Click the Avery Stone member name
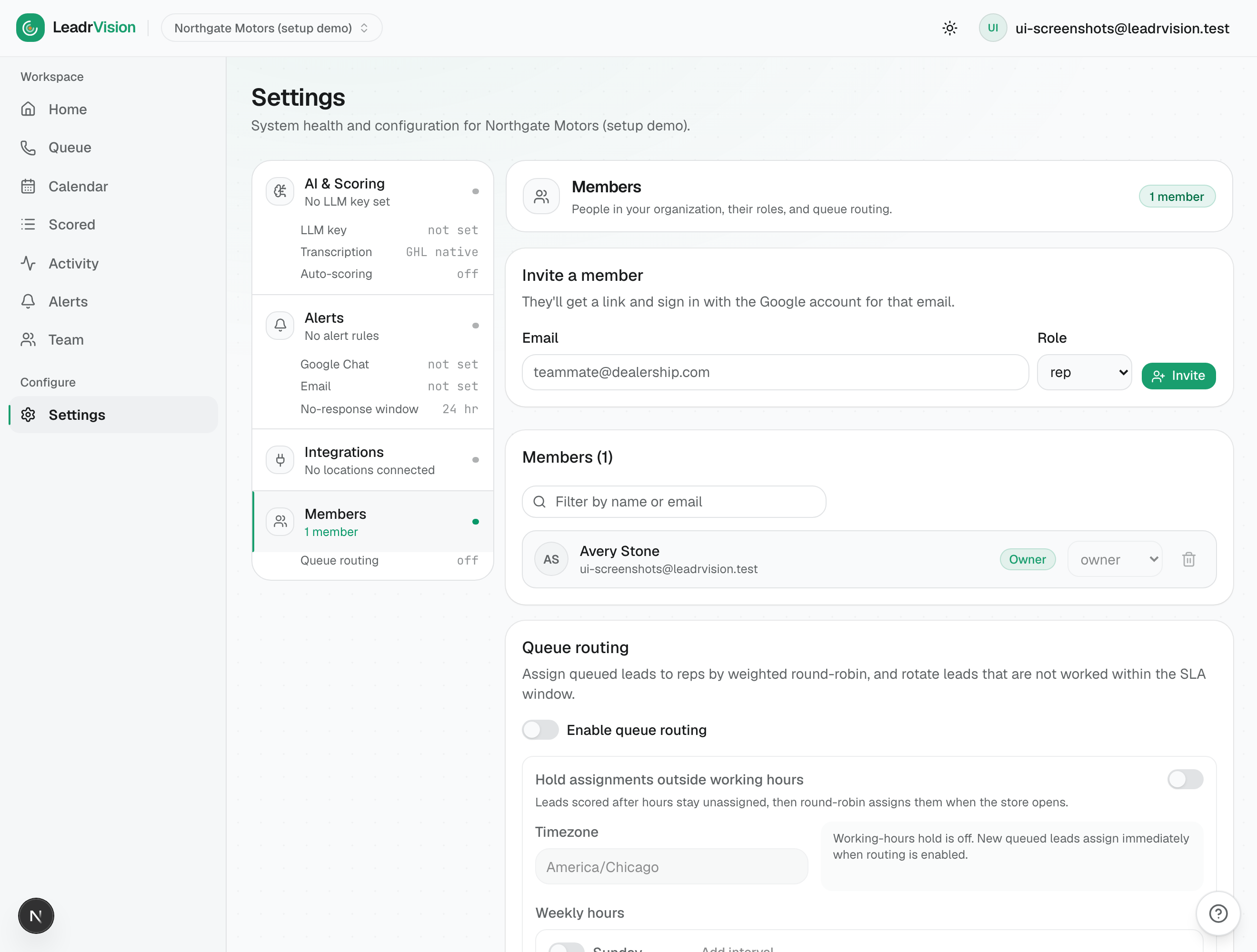Screen dimensions: 1257x952 tap(619, 551)
